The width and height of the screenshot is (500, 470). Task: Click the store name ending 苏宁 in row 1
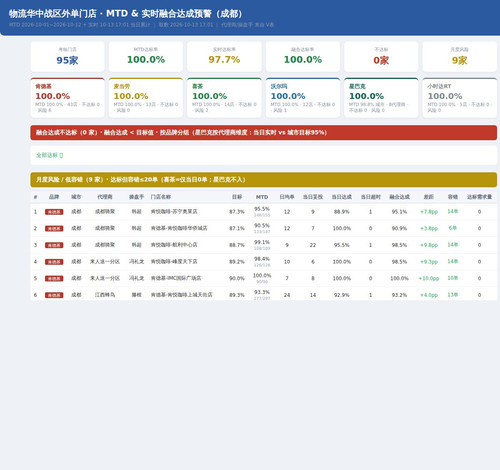174,212
